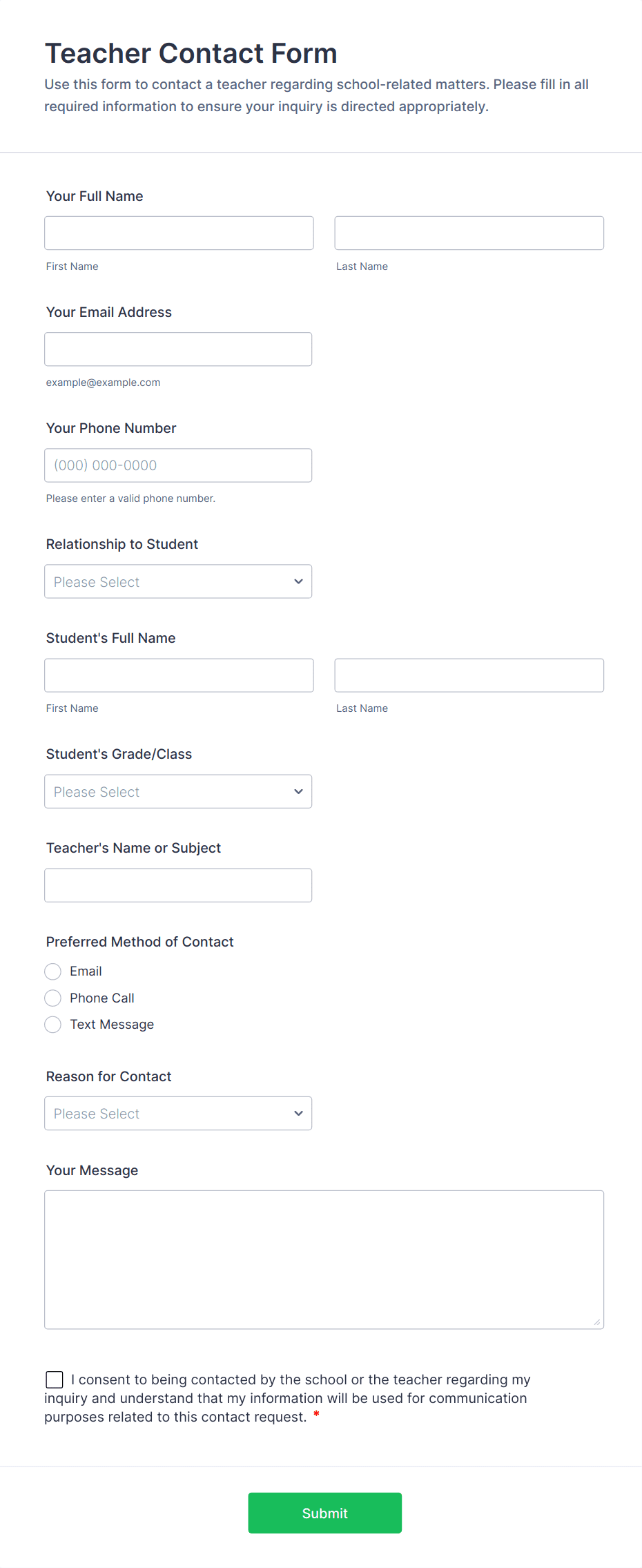Click the Student's Grade/Class chevron arrow
Screen dimensions: 642x1568
[x=298, y=791]
